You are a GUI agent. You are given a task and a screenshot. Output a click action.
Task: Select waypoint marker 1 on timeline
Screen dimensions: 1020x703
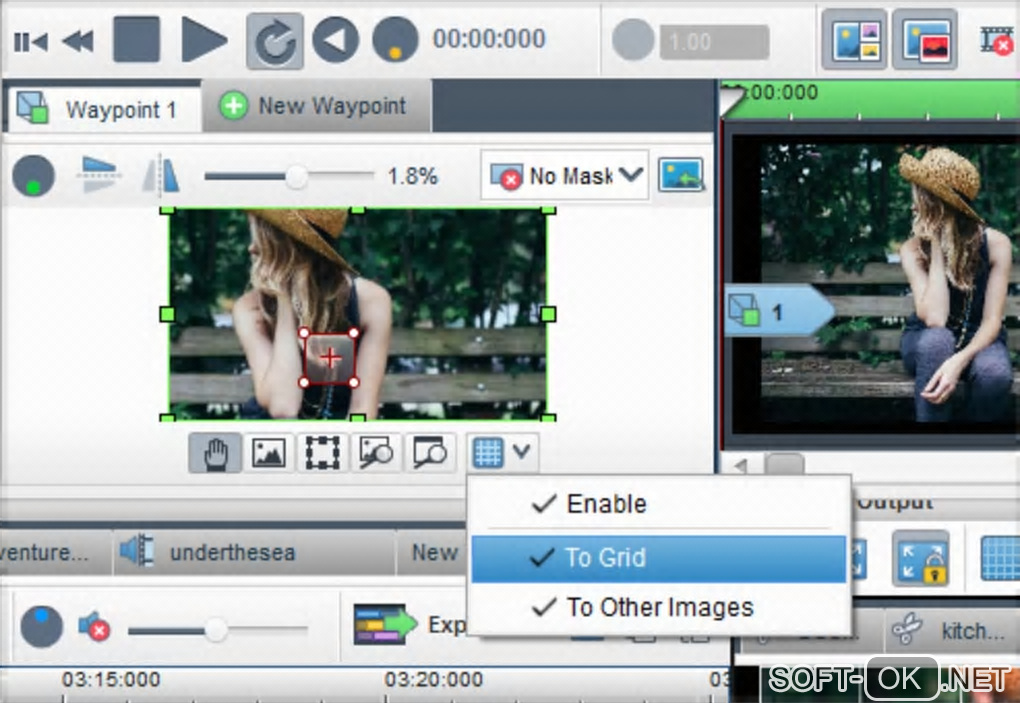pos(779,311)
